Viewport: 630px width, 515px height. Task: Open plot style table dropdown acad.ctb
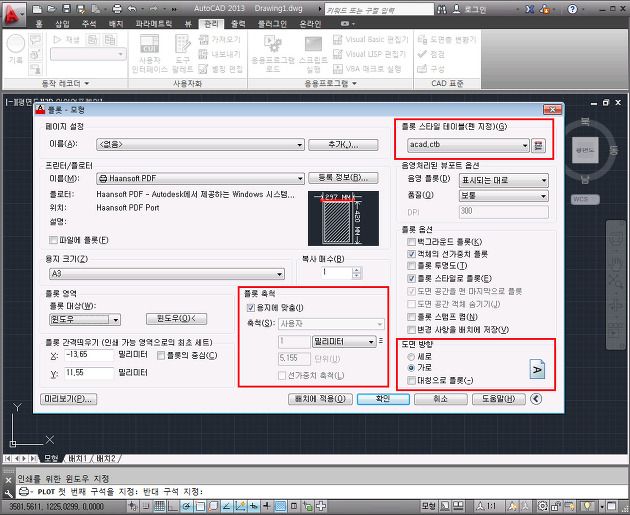[x=468, y=145]
